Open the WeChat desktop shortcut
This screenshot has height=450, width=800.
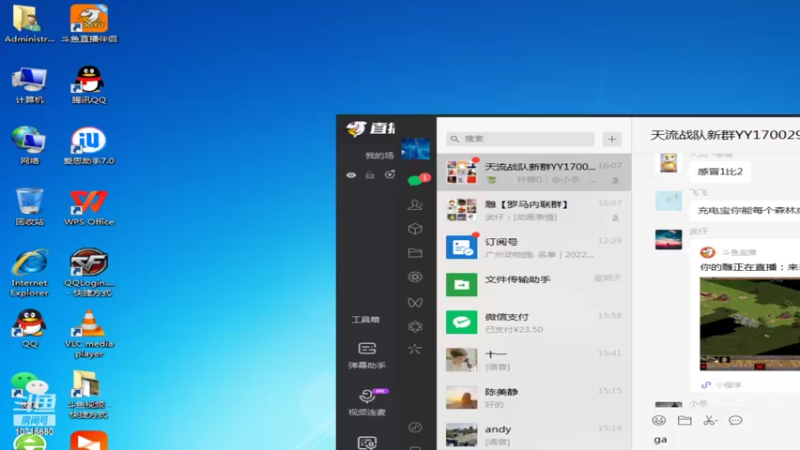[30, 390]
